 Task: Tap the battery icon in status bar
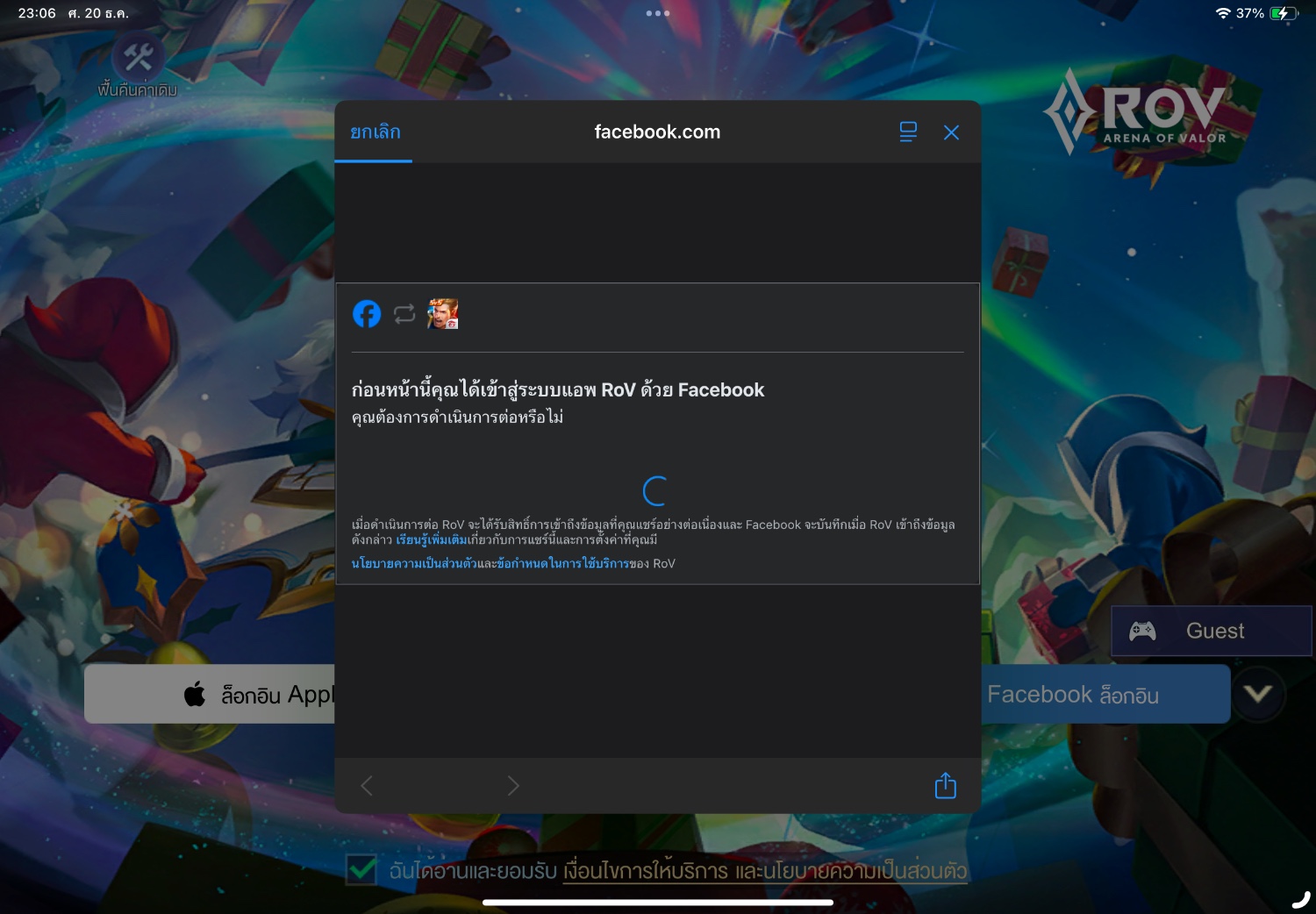(1284, 13)
